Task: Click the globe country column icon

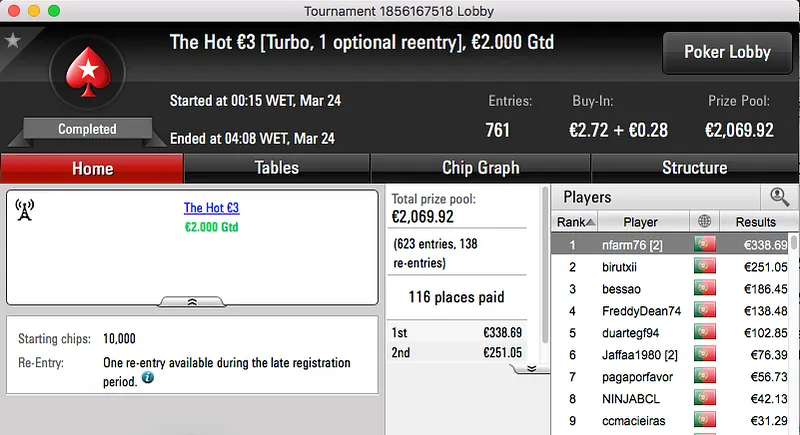Action: [705, 221]
